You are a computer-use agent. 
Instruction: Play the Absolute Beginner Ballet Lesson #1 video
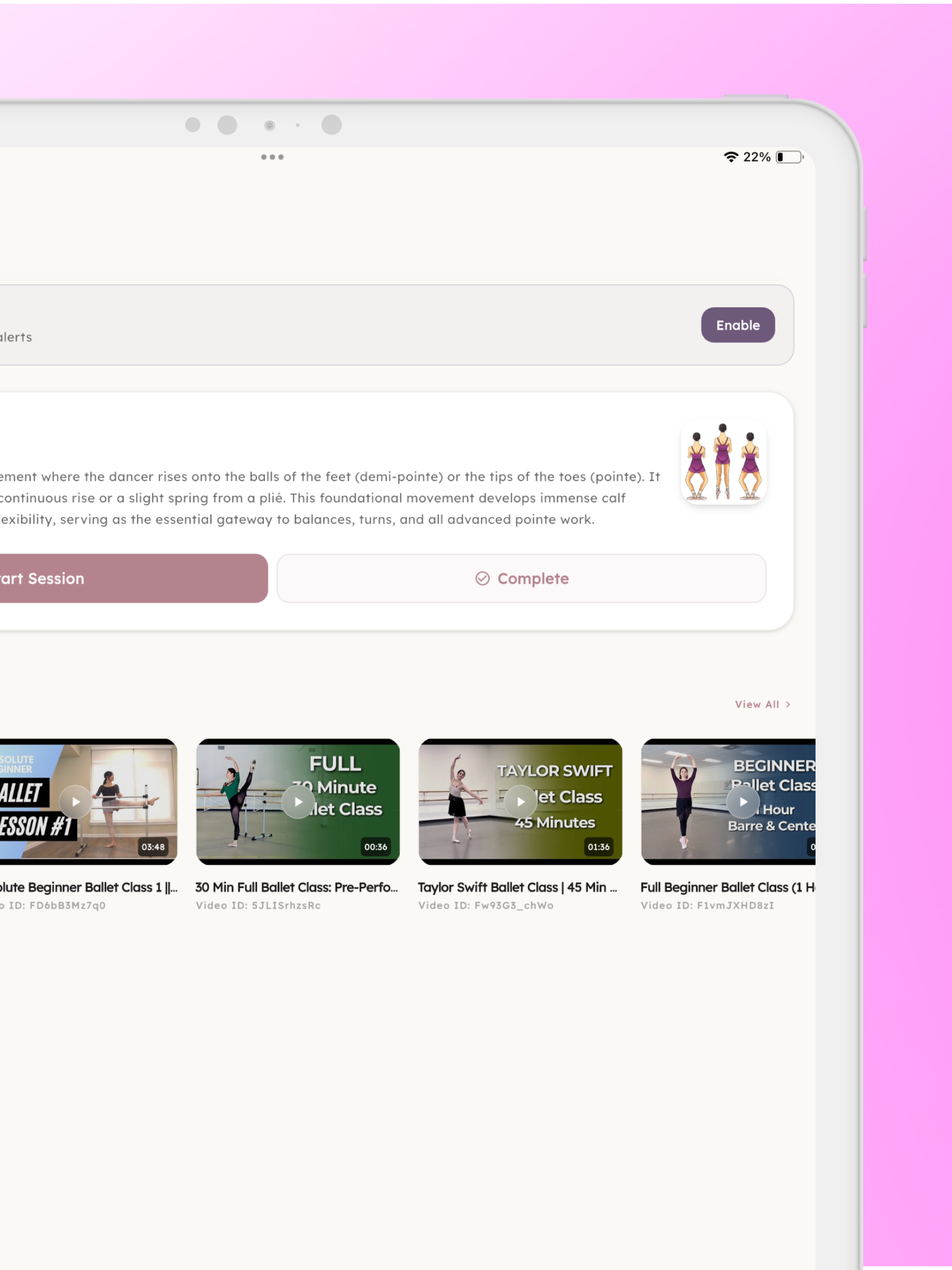76,802
